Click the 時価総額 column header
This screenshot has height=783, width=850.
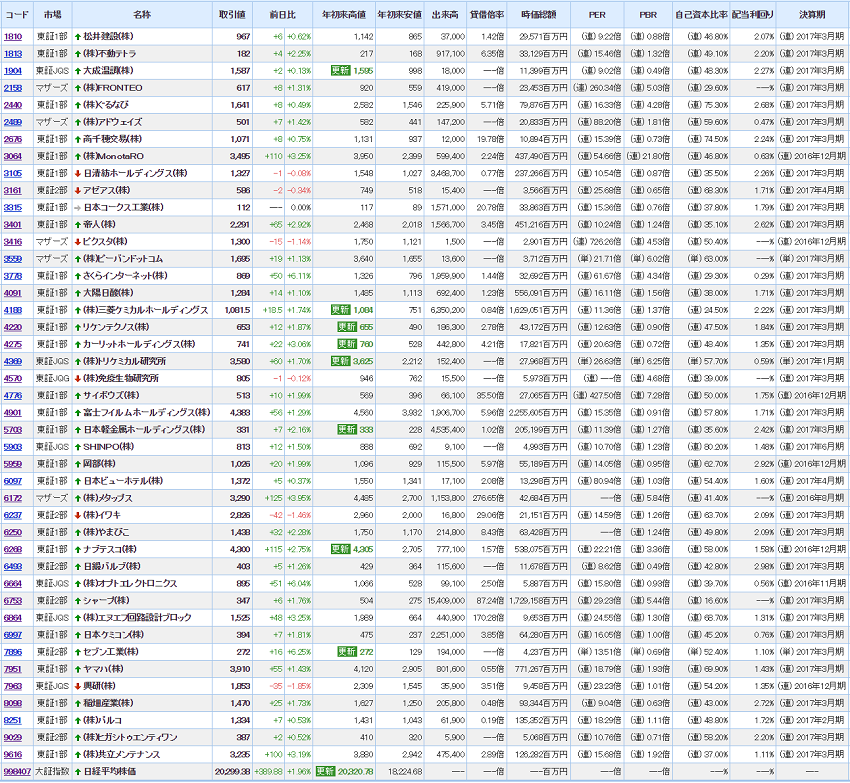point(538,15)
